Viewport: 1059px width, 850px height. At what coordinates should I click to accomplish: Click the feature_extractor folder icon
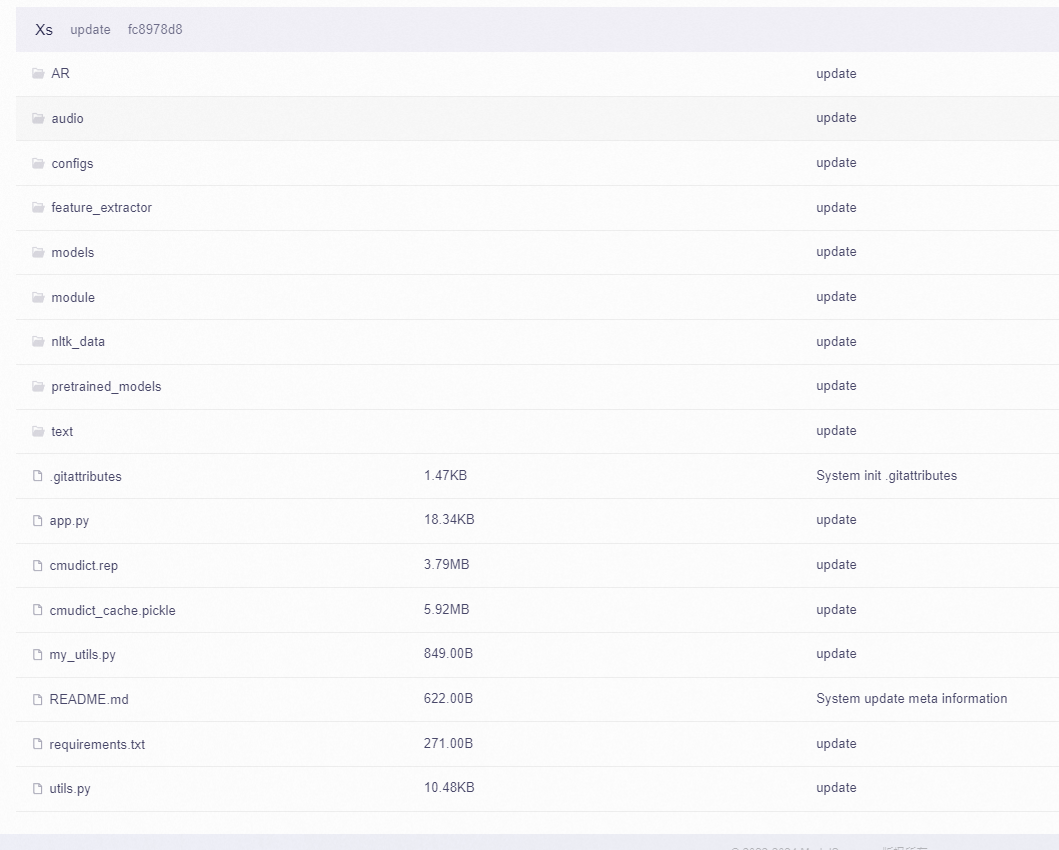[38, 208]
